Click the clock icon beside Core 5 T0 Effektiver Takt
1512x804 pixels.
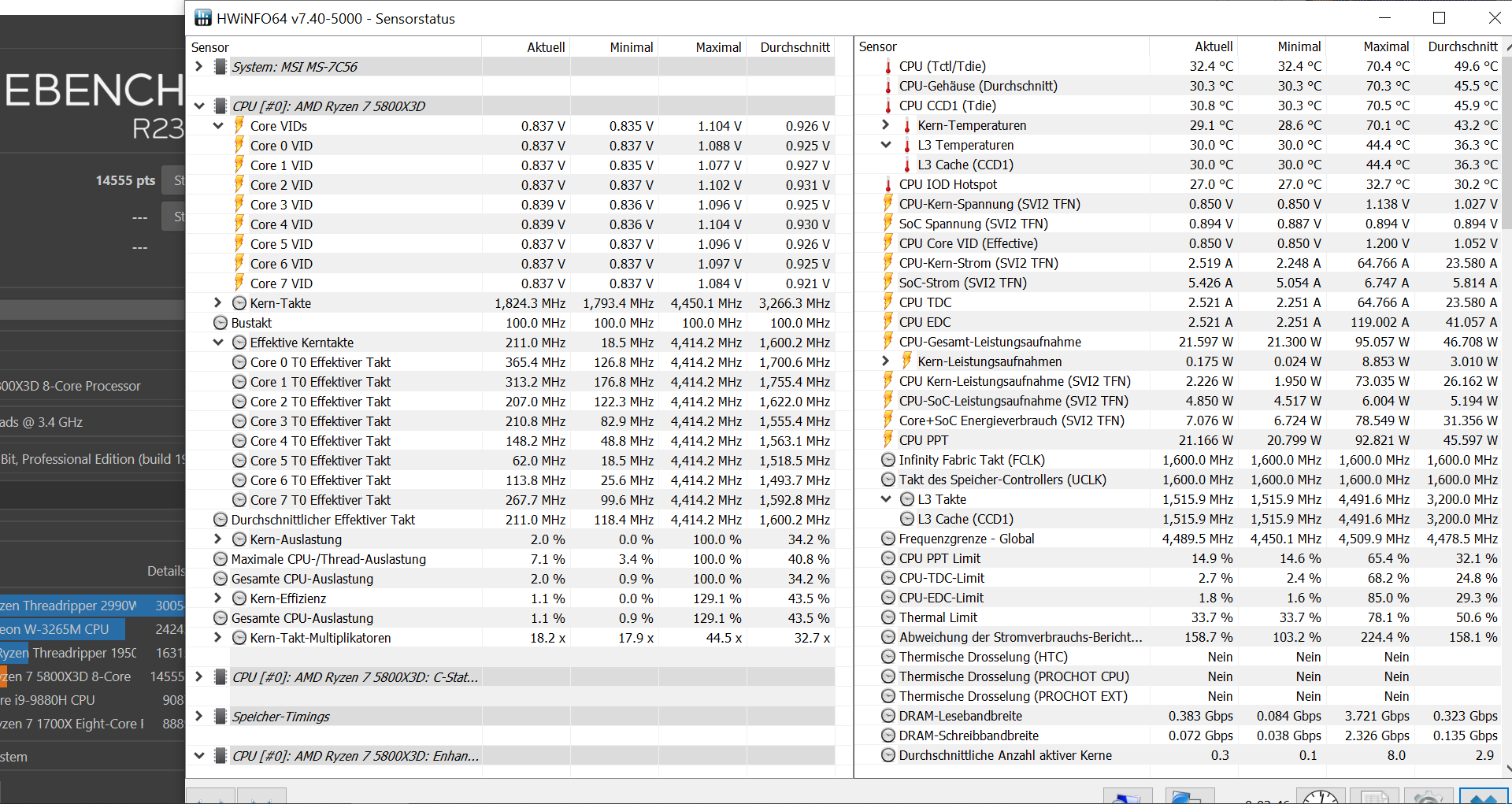239,461
